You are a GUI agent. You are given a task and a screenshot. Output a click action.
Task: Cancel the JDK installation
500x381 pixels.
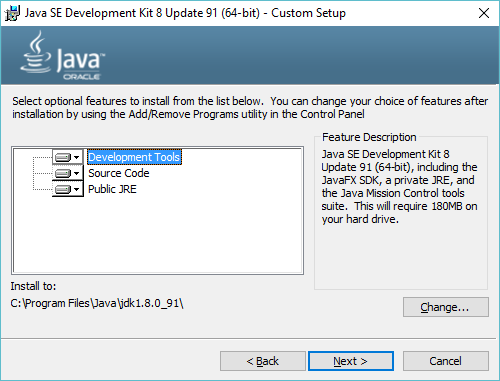(446, 361)
